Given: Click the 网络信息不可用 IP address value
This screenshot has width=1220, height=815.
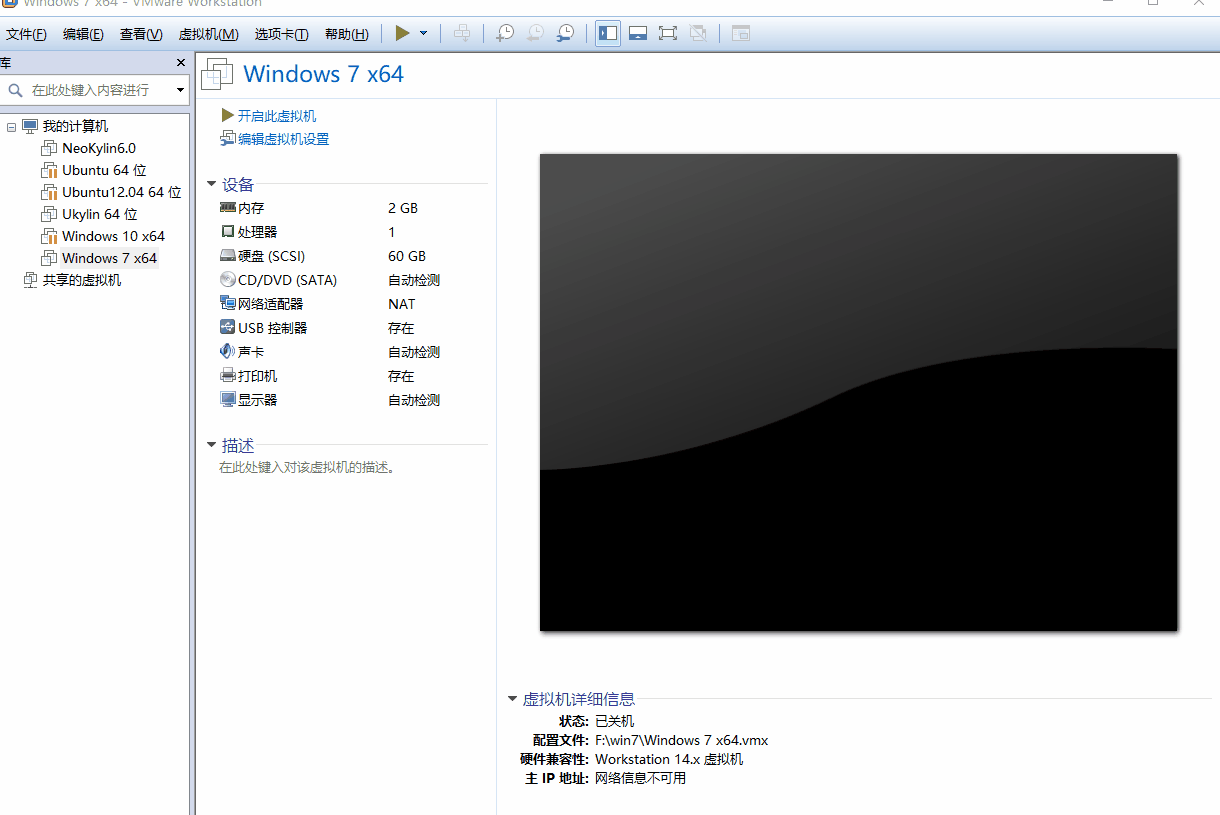Looking at the screenshot, I should pyautogui.click(x=640, y=778).
